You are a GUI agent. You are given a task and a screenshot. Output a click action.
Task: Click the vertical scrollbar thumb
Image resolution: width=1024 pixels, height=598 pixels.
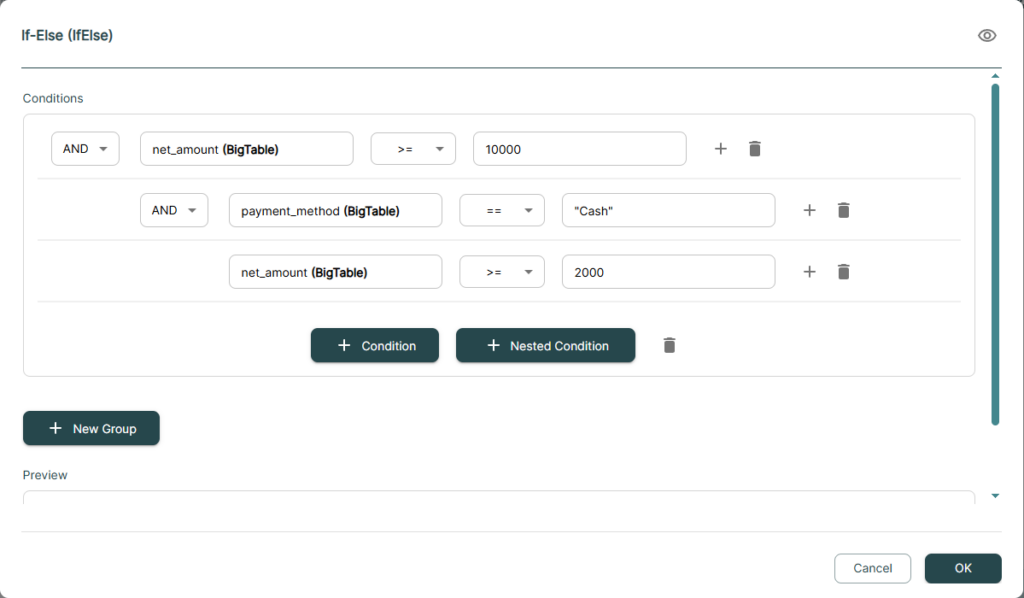point(995,255)
